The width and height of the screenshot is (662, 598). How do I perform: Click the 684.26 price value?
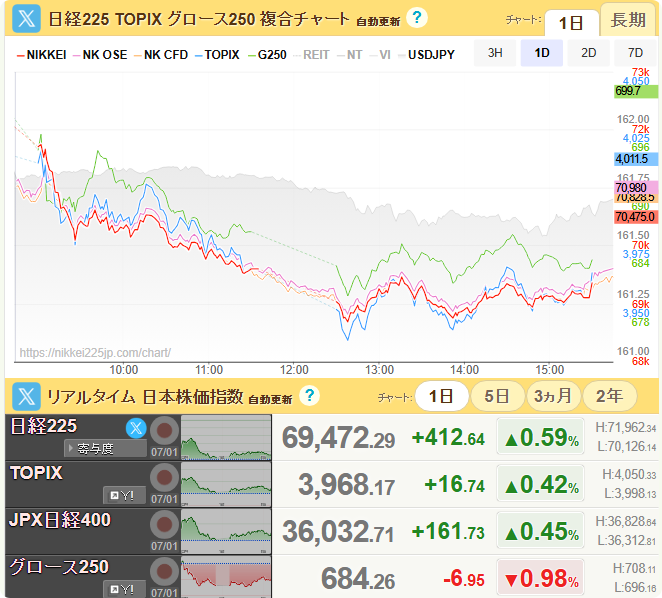358,579
